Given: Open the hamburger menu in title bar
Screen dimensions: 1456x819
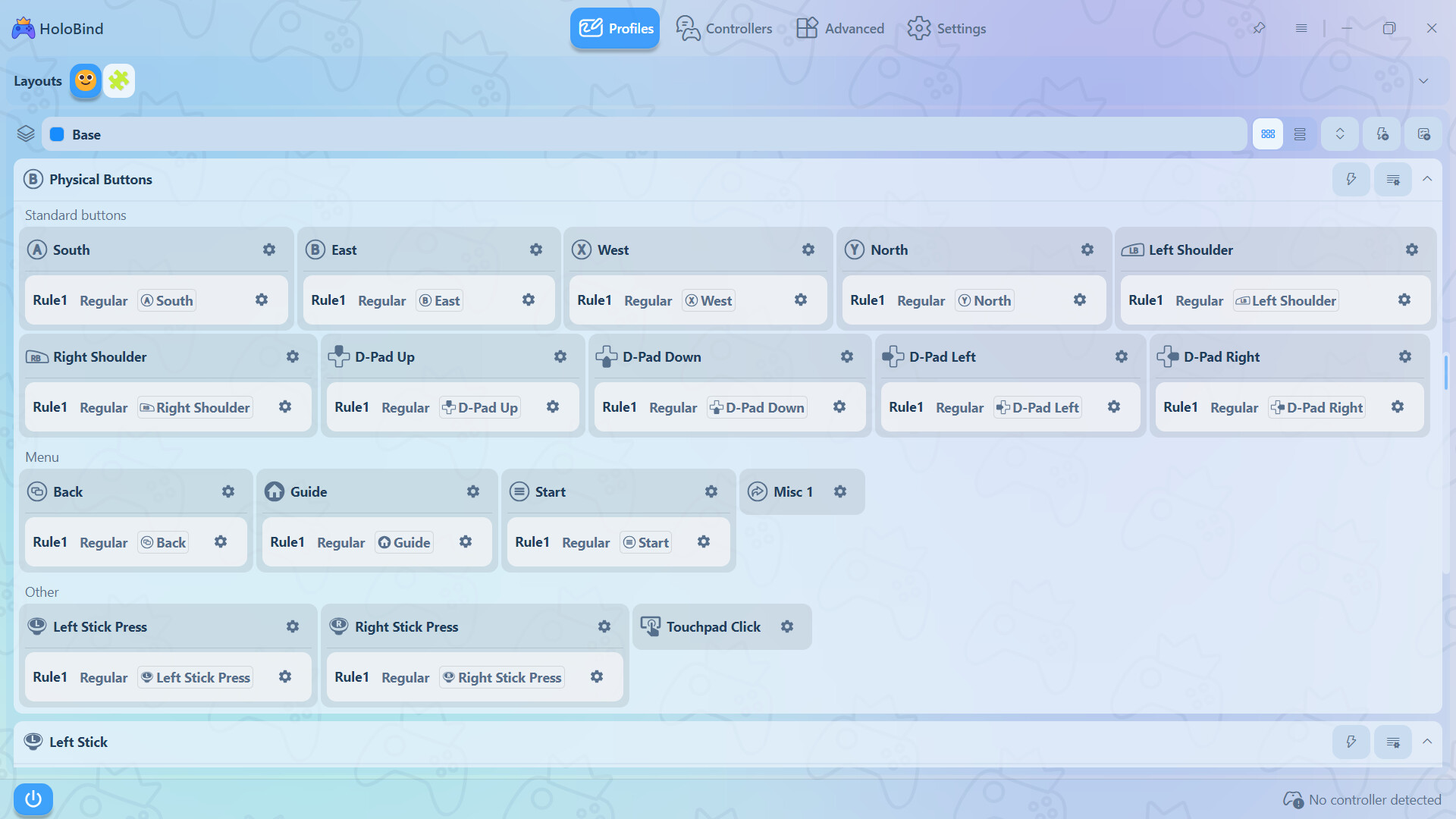Looking at the screenshot, I should point(1301,28).
